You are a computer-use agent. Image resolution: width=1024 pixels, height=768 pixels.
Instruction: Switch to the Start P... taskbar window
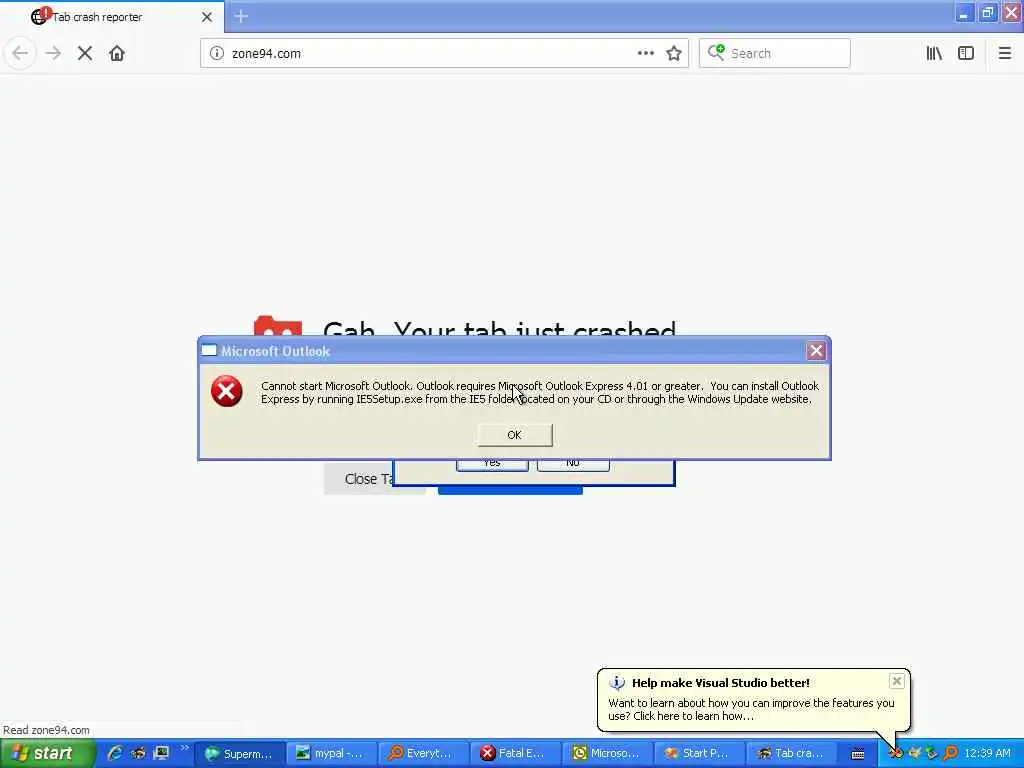point(699,754)
